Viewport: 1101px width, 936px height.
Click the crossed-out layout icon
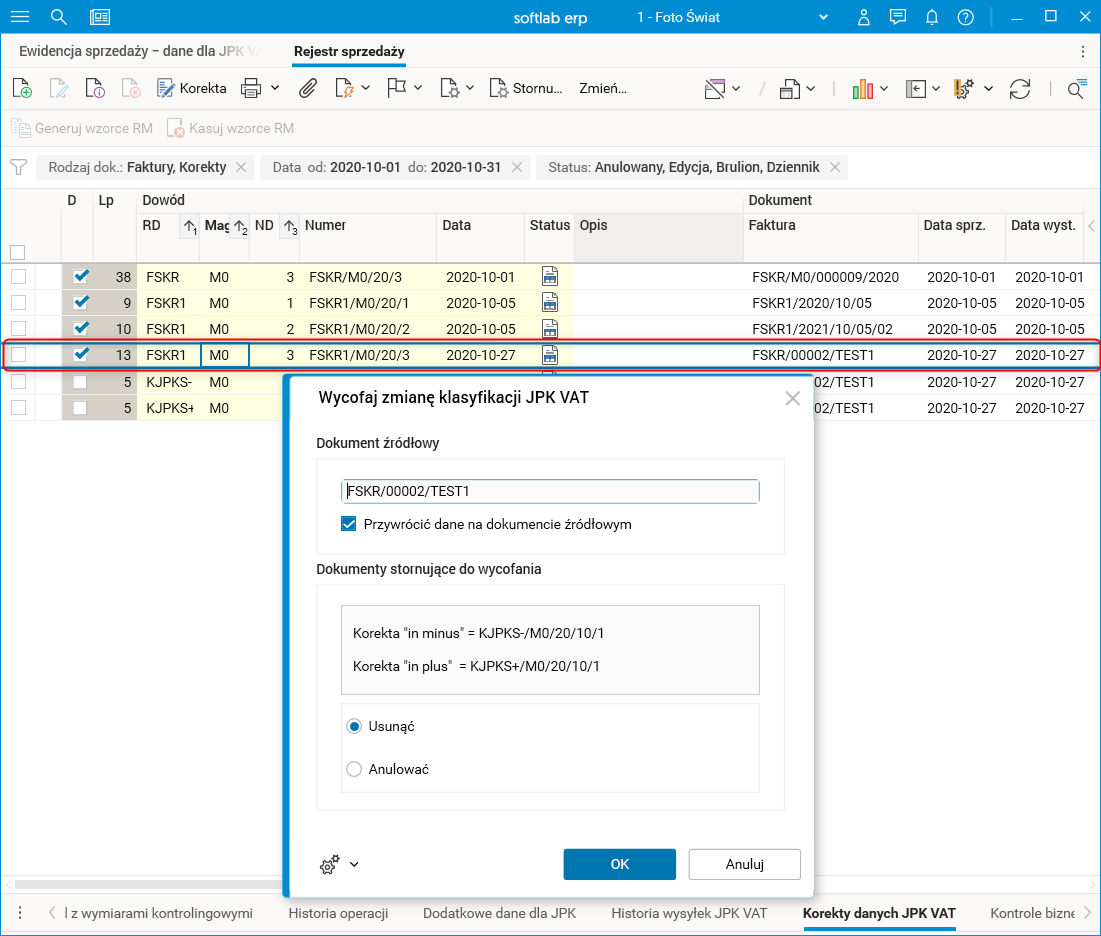(x=715, y=89)
